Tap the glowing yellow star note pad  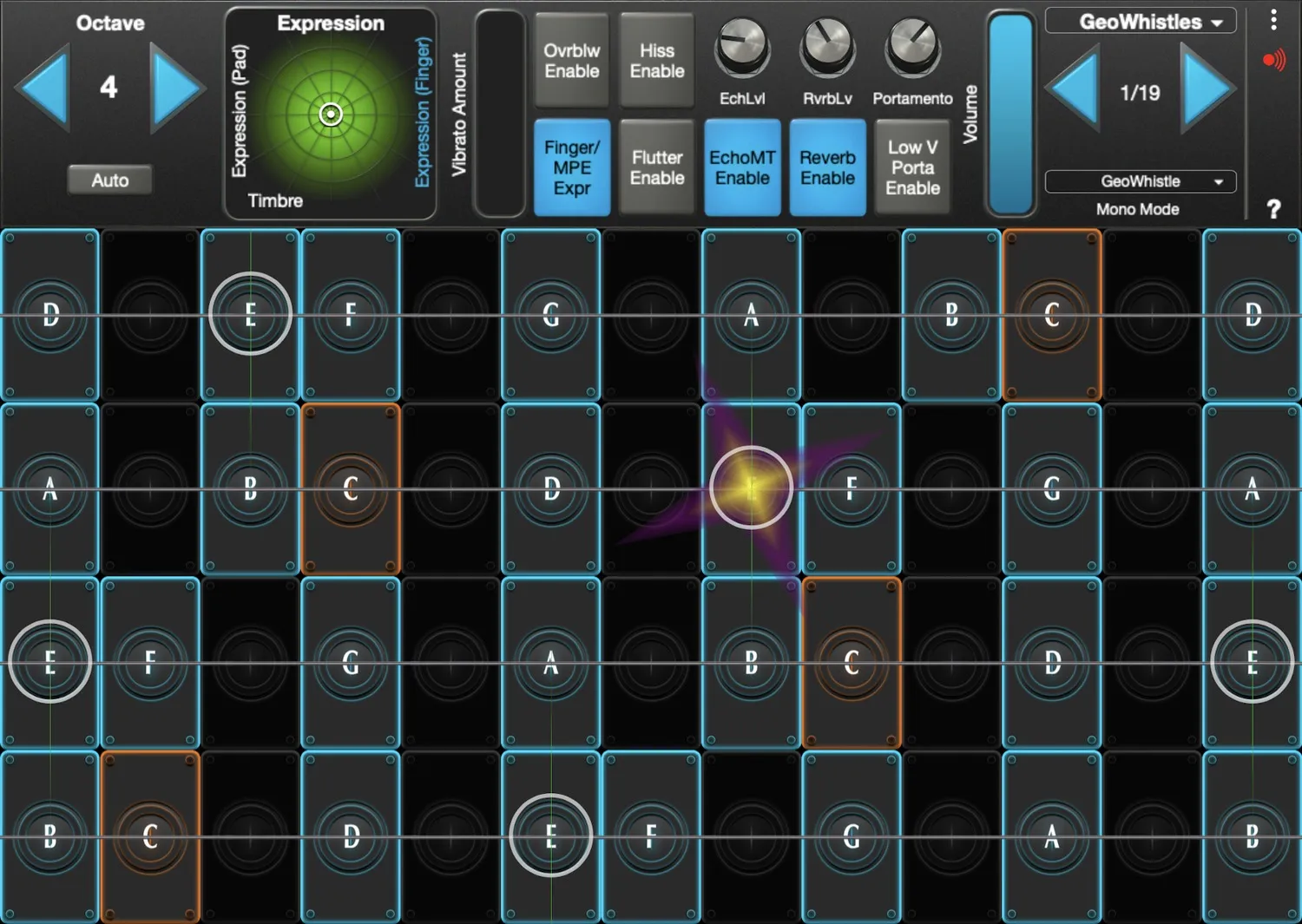click(x=751, y=488)
